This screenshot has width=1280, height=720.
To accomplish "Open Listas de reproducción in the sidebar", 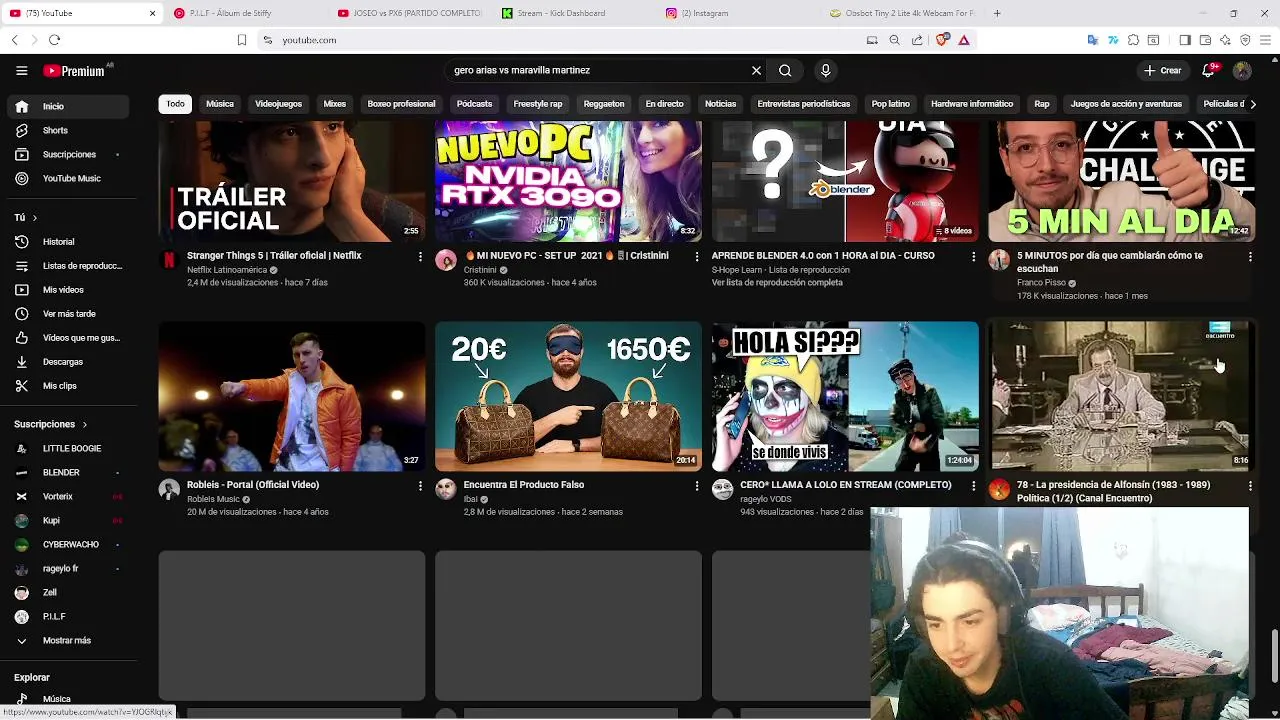I will point(66,266).
